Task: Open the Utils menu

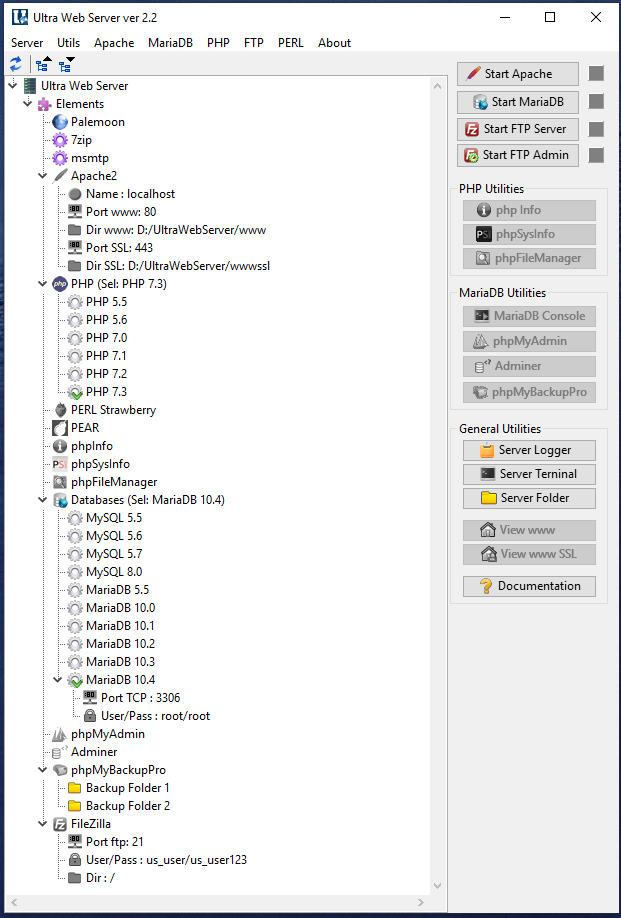Action: tap(68, 43)
